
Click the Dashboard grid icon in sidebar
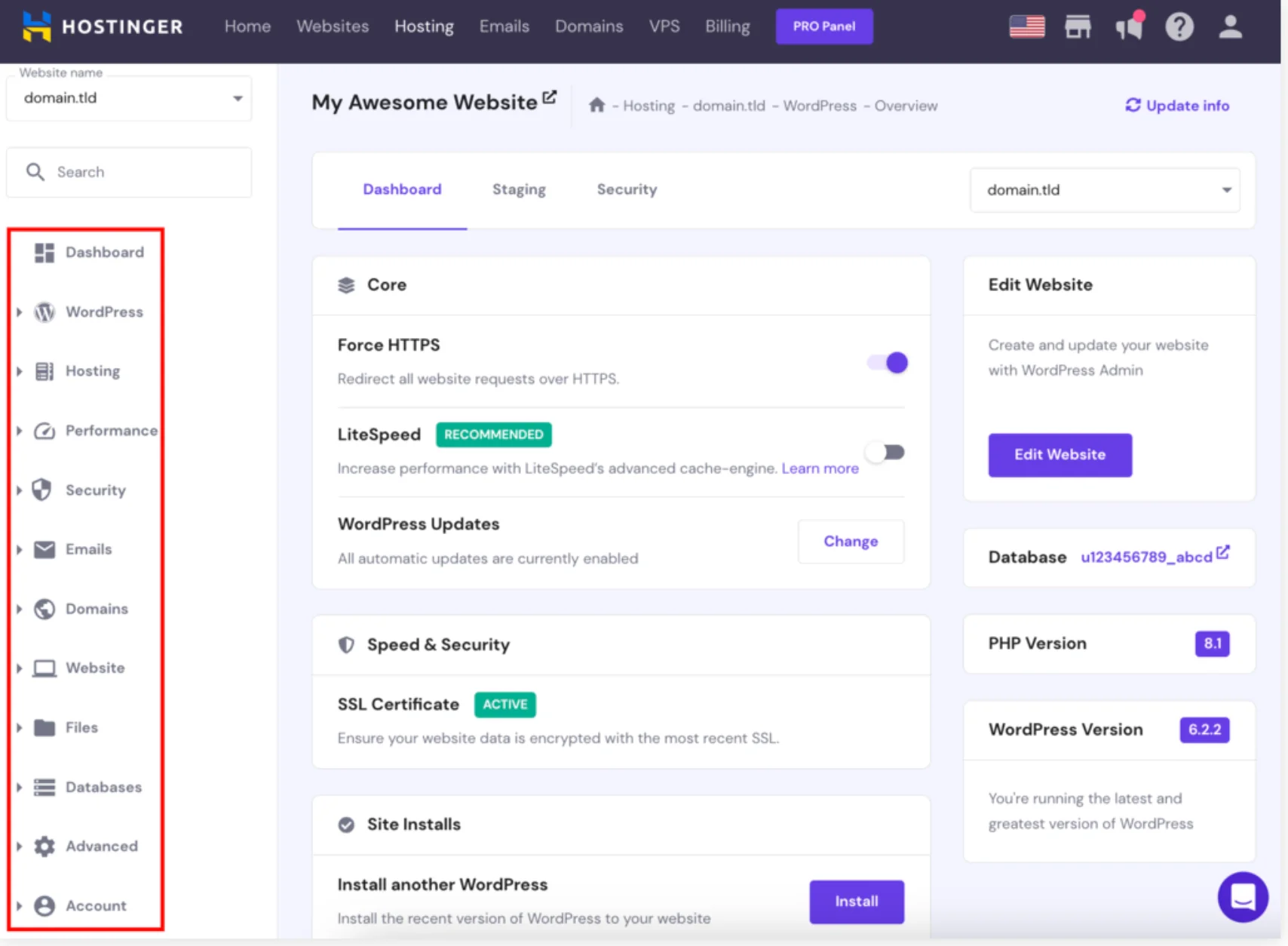point(44,253)
